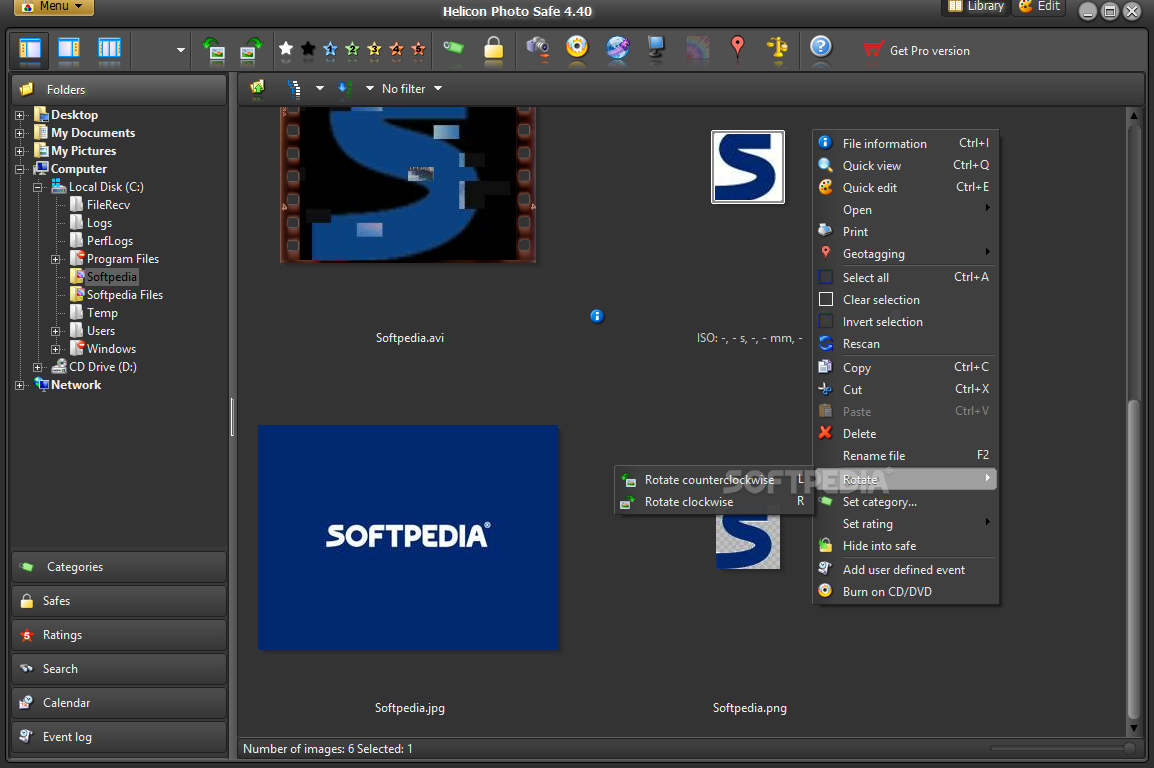
Task: Click the CD/DVD burn toolbar icon
Action: click(x=578, y=48)
